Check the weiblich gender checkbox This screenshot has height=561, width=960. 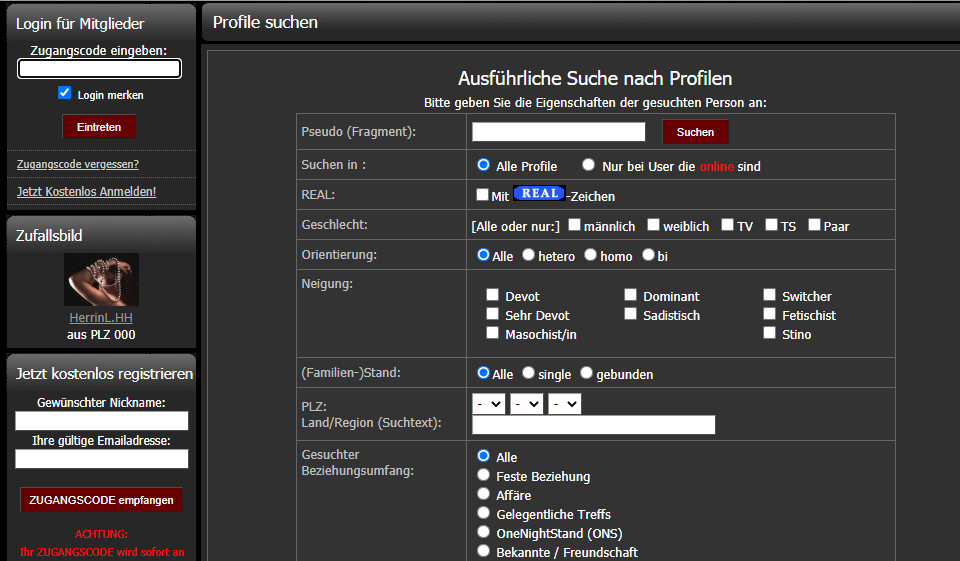pyautogui.click(x=653, y=225)
